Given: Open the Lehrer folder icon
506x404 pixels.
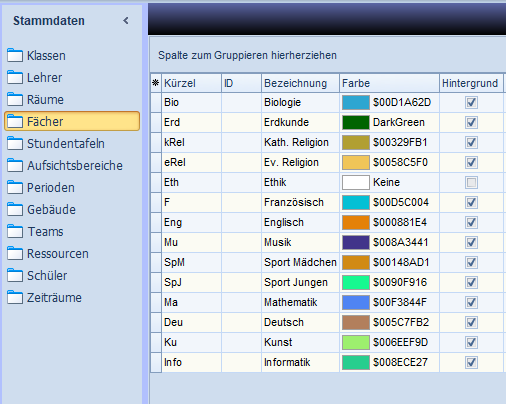Looking at the screenshot, I should (x=15, y=77).
